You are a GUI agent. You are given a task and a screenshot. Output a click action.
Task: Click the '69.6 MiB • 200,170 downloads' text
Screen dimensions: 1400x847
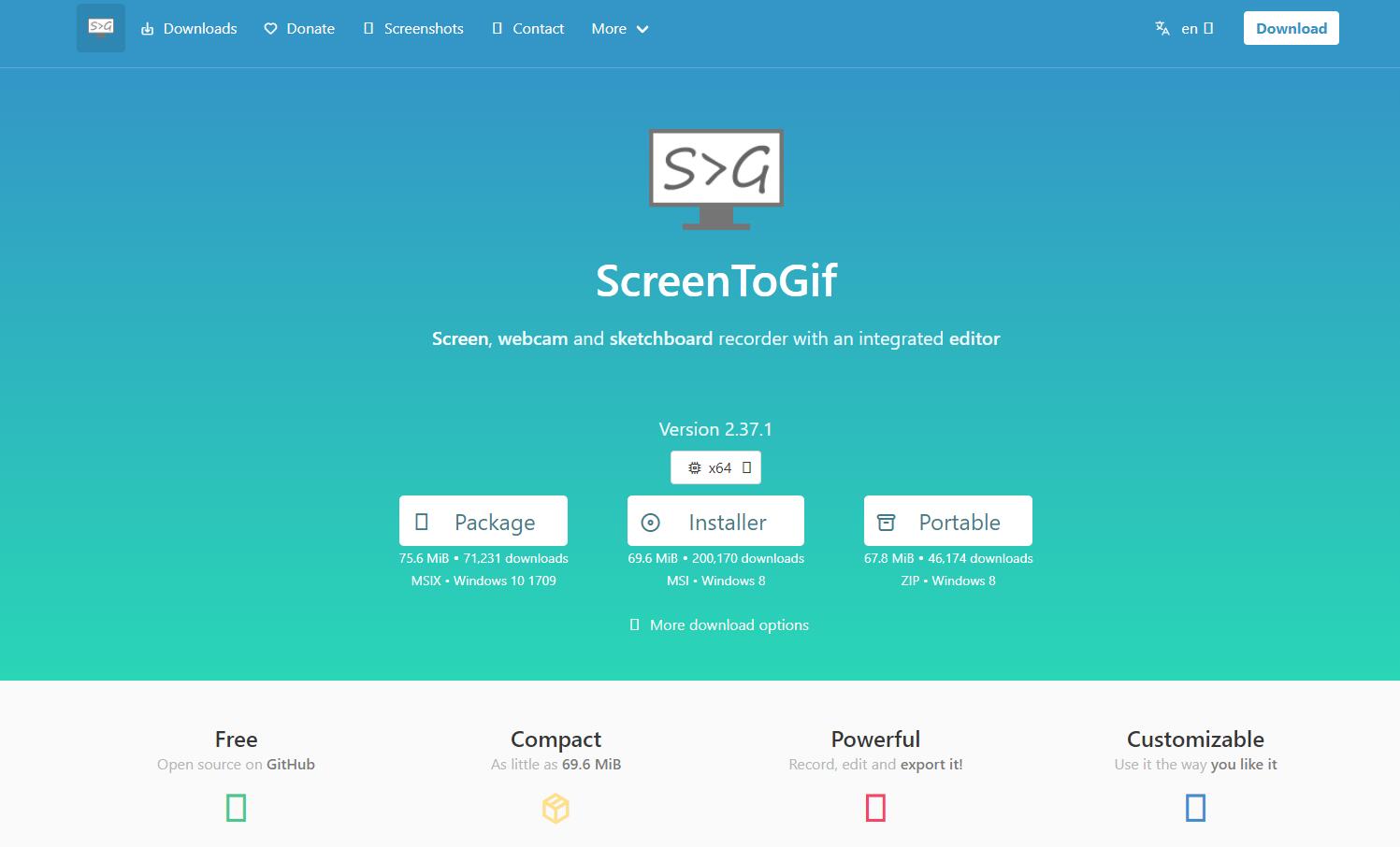[715, 558]
